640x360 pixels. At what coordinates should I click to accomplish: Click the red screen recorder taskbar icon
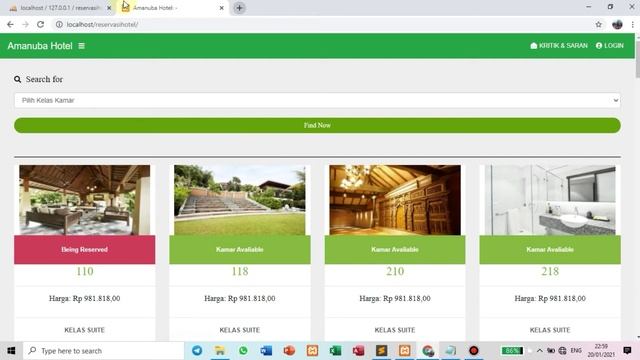pos(473,351)
